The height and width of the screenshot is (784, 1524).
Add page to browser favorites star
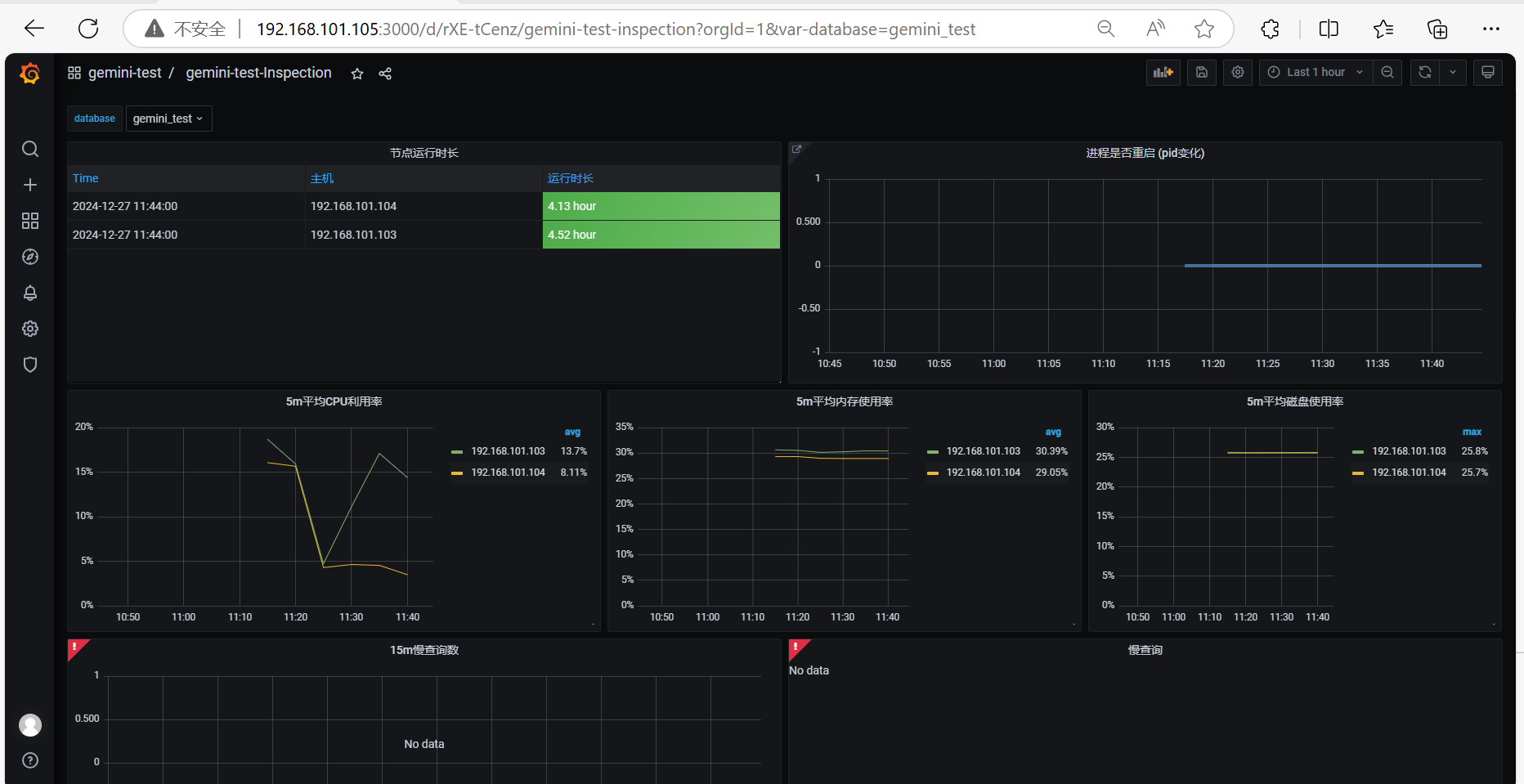[1204, 29]
